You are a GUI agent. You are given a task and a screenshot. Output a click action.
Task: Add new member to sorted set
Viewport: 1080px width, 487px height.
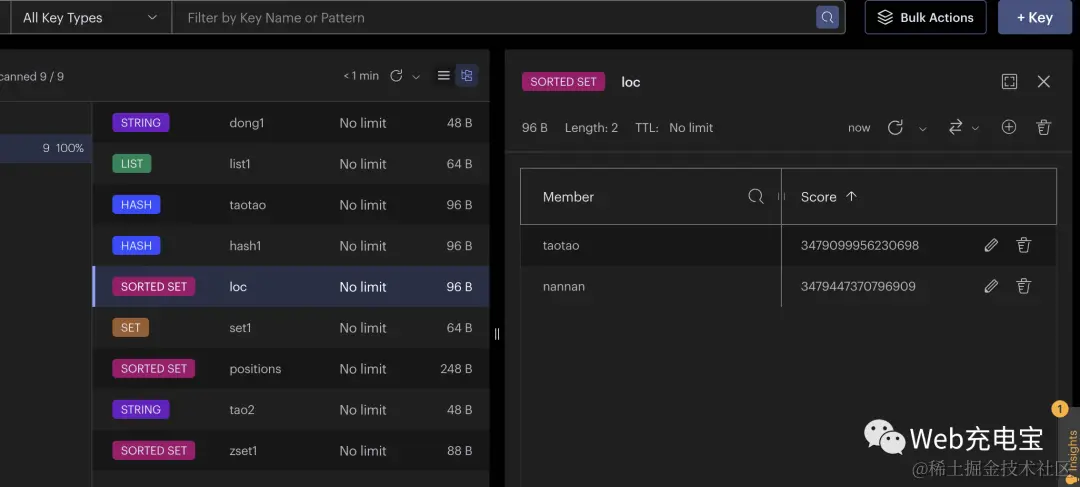[x=1009, y=127]
